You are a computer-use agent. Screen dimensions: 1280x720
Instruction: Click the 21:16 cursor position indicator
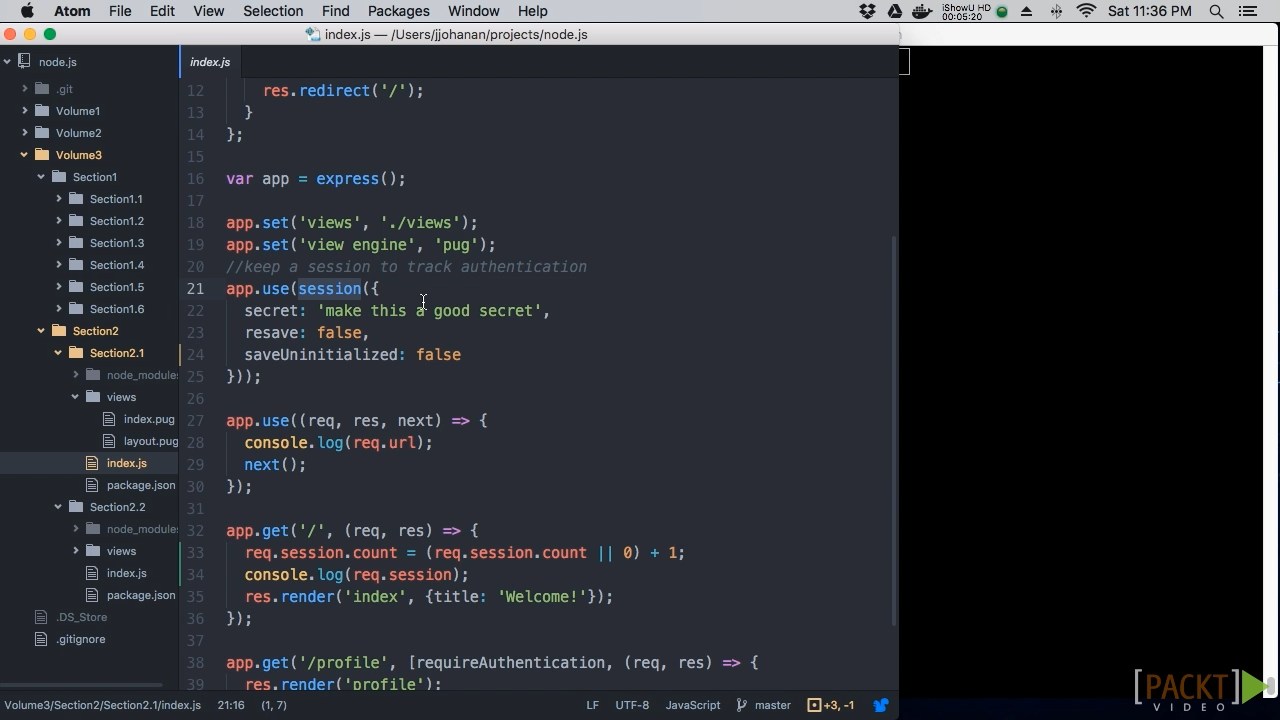coord(231,705)
